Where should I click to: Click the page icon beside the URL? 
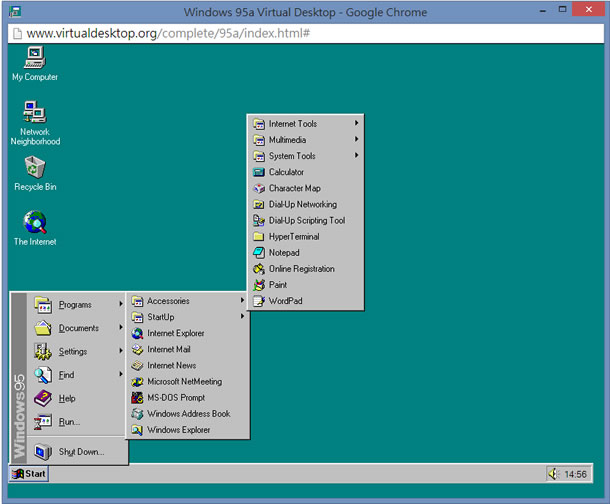click(x=17, y=33)
